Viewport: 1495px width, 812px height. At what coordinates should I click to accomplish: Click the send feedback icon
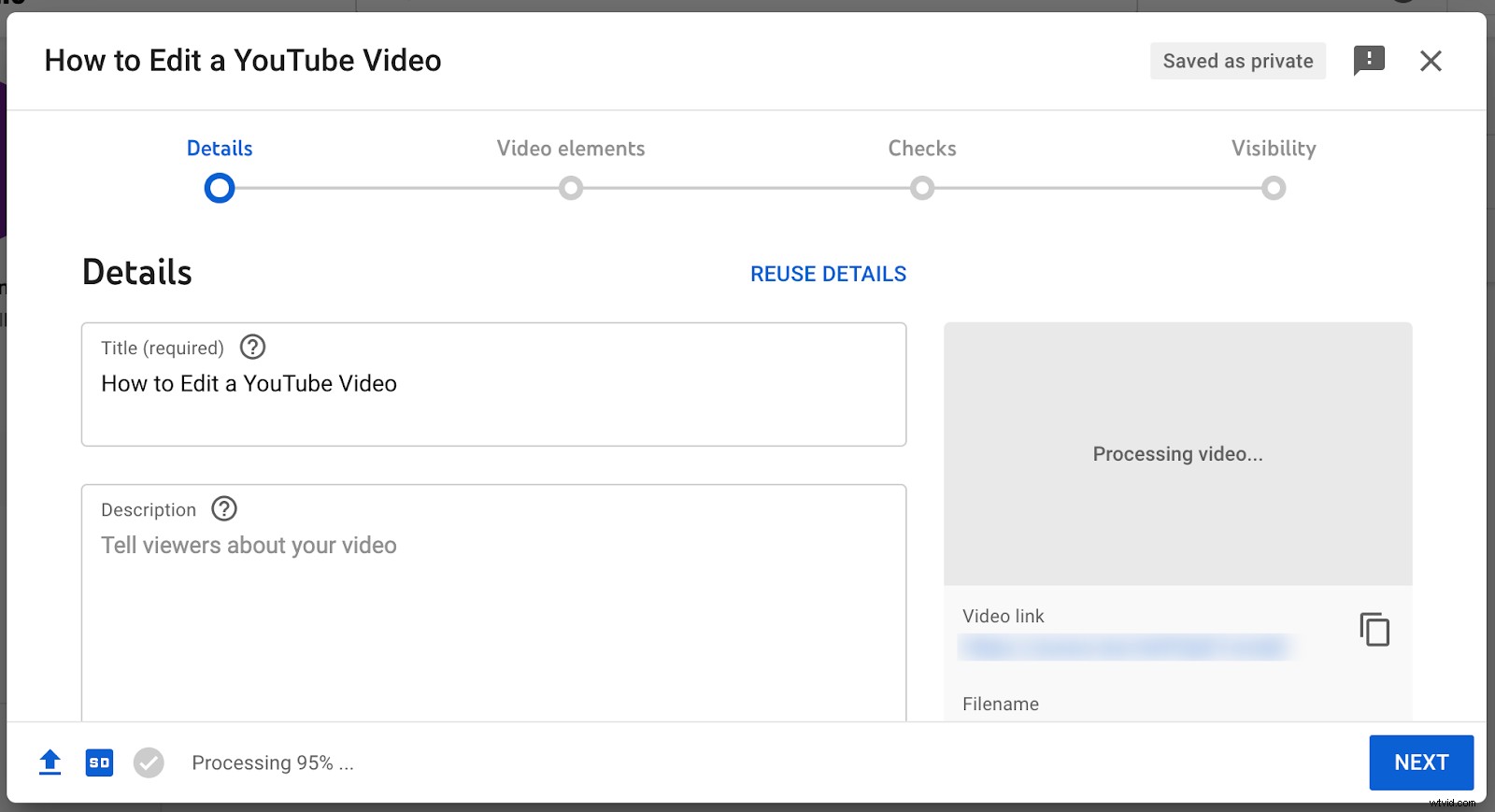coord(1369,61)
